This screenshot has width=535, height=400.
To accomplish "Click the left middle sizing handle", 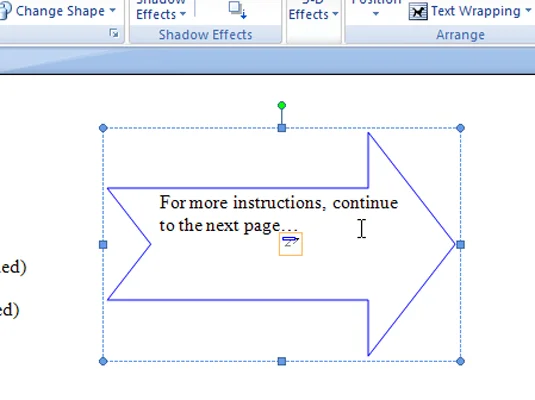I will tap(103, 245).
